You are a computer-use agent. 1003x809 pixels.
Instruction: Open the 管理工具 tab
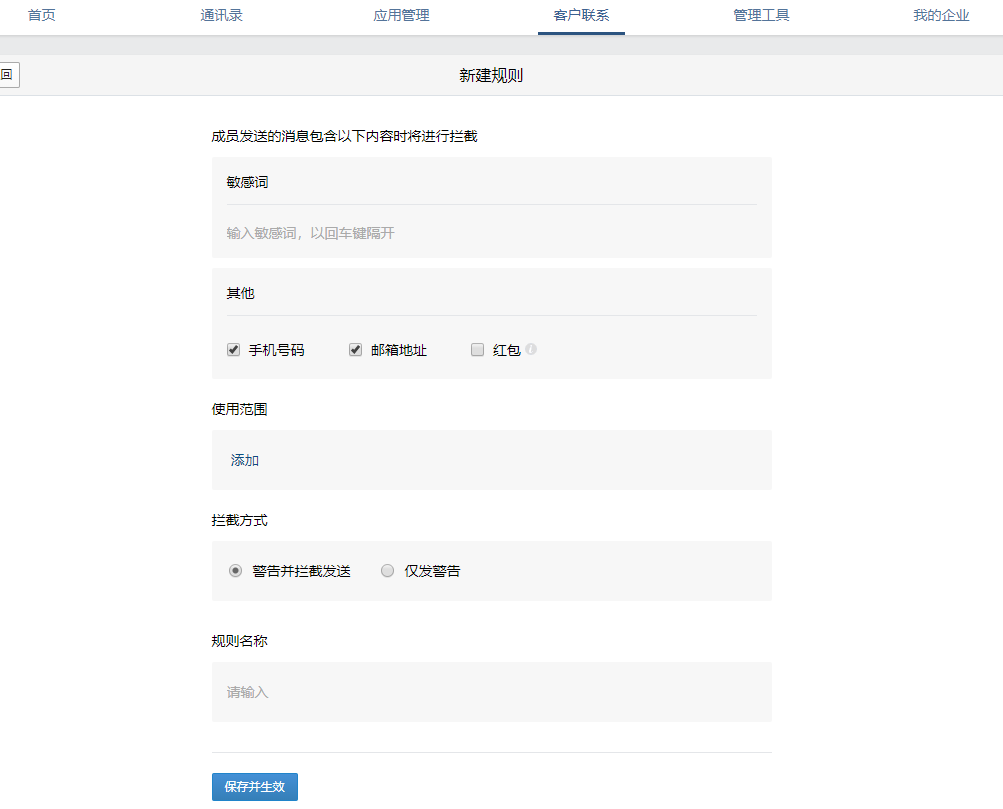pyautogui.click(x=761, y=16)
